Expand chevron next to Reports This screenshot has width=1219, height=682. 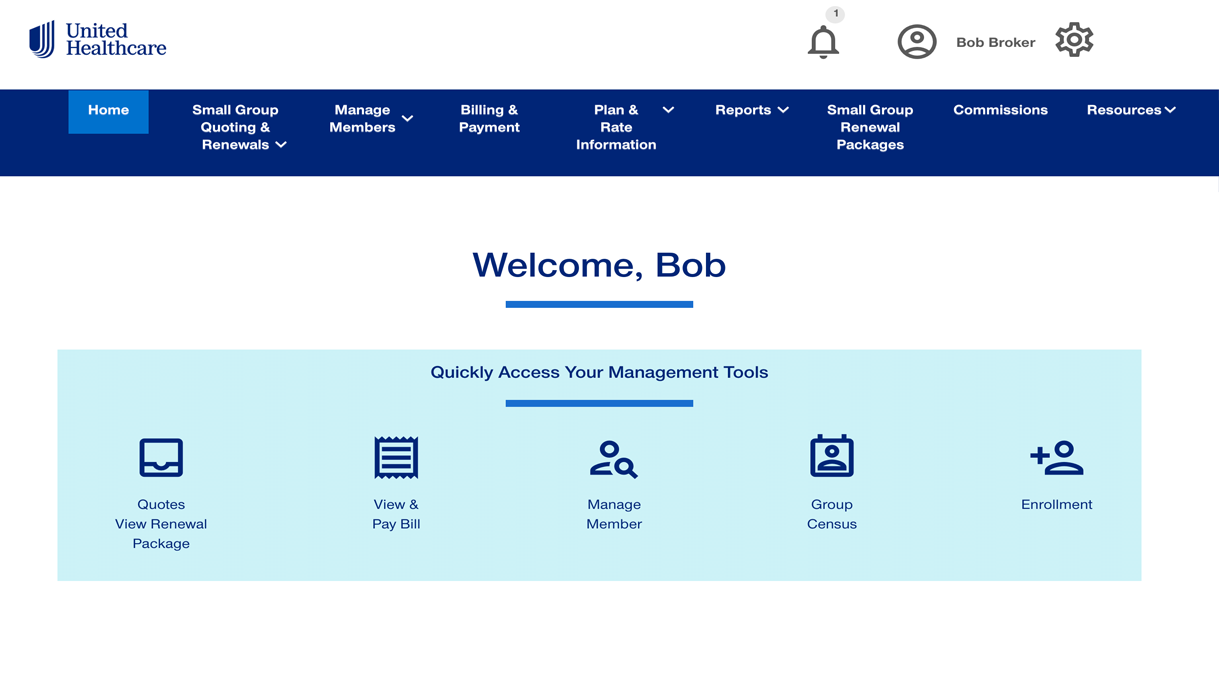pos(783,110)
